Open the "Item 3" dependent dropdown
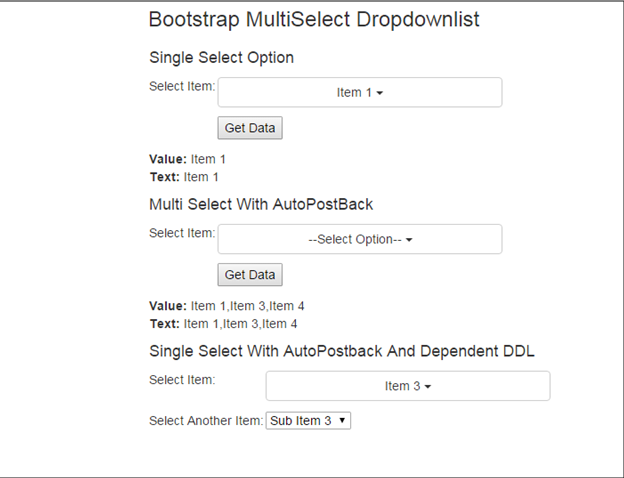This screenshot has width=624, height=478. tap(407, 386)
